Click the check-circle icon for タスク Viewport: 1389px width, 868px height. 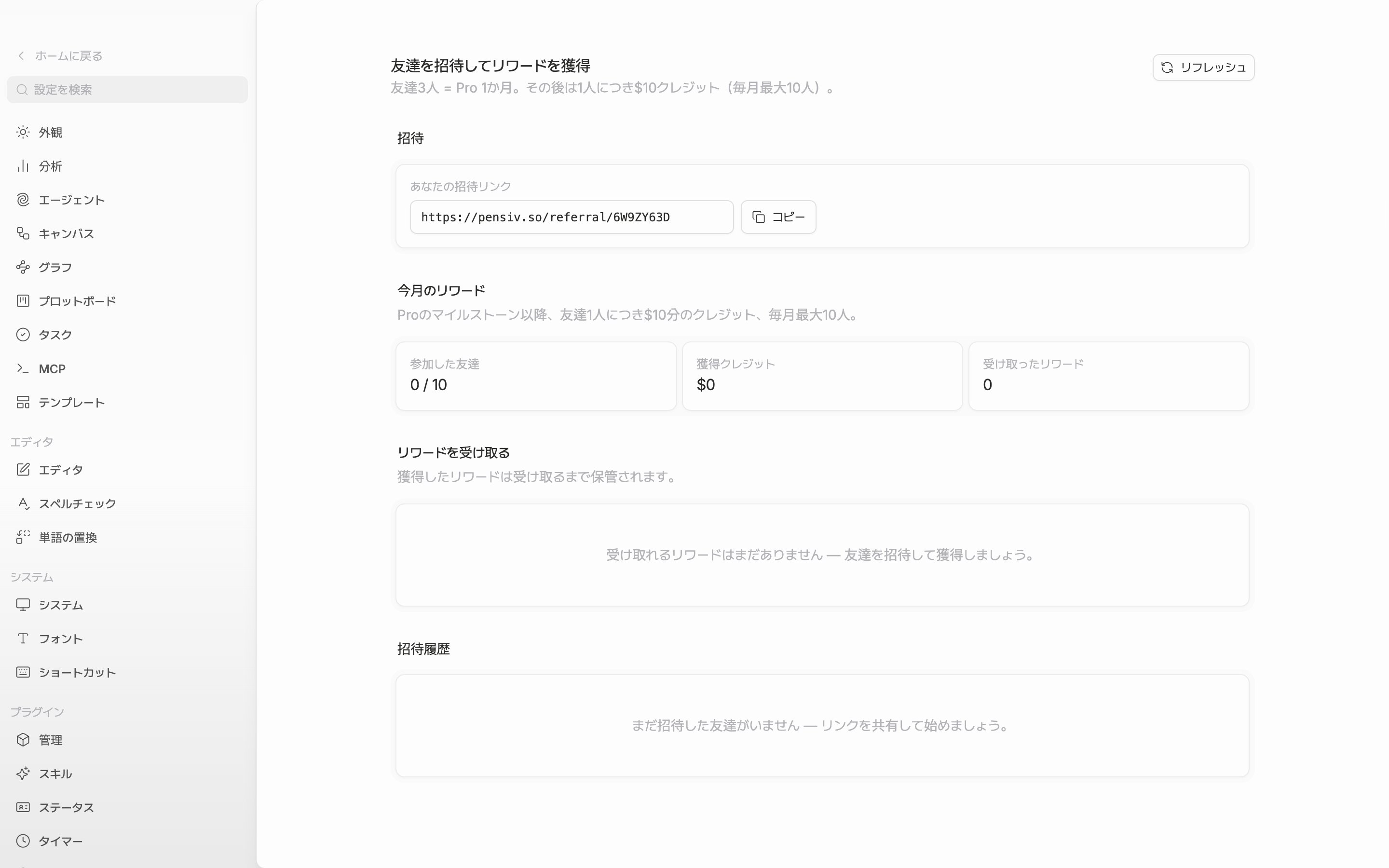[23, 335]
